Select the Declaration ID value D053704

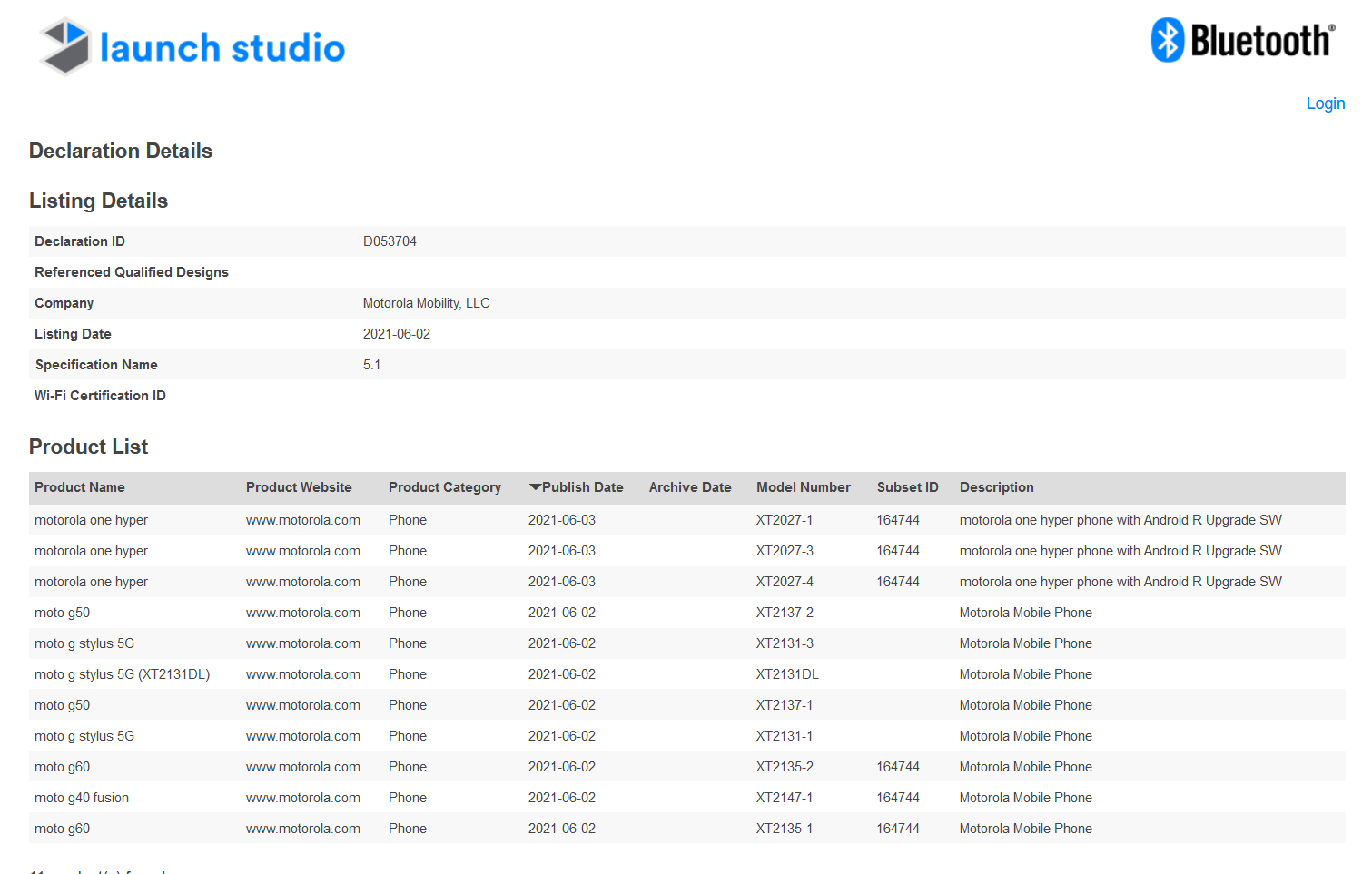click(x=390, y=241)
